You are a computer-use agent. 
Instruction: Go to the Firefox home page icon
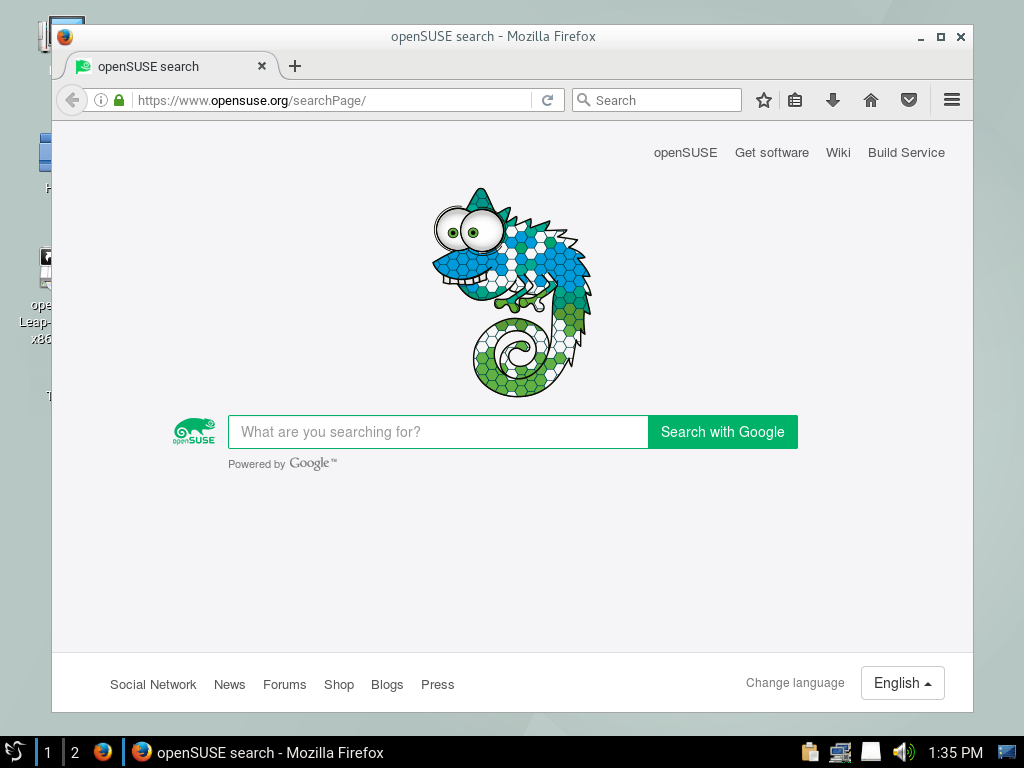[870, 100]
